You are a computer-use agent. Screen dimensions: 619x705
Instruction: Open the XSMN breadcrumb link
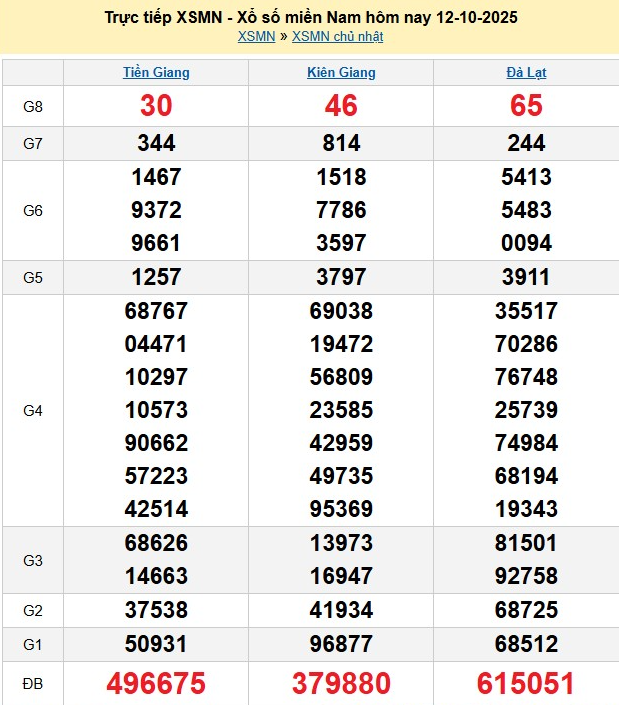(x=256, y=37)
